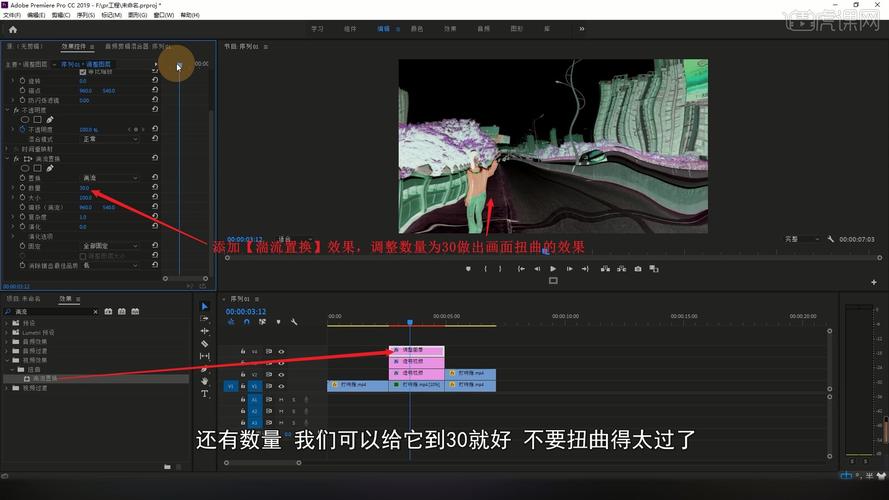This screenshot has height=500, width=889.
Task: Filter Accelerated Effects in Effects panel
Action: click(108, 312)
